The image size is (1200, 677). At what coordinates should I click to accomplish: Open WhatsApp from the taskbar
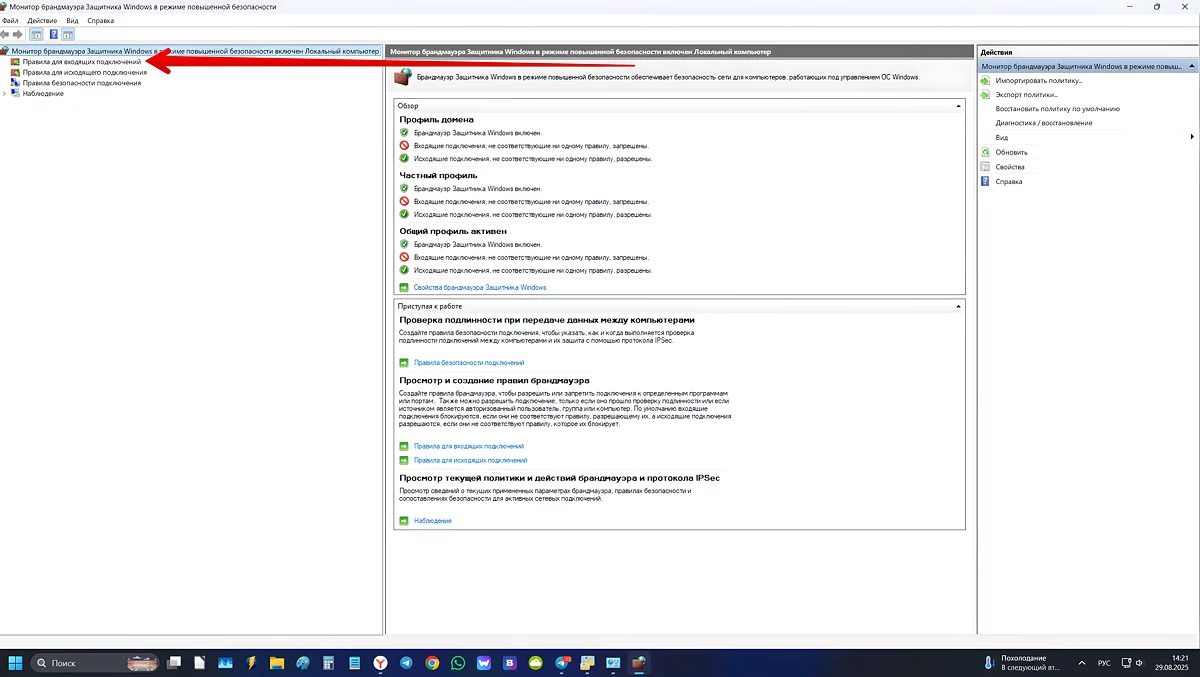(458, 662)
